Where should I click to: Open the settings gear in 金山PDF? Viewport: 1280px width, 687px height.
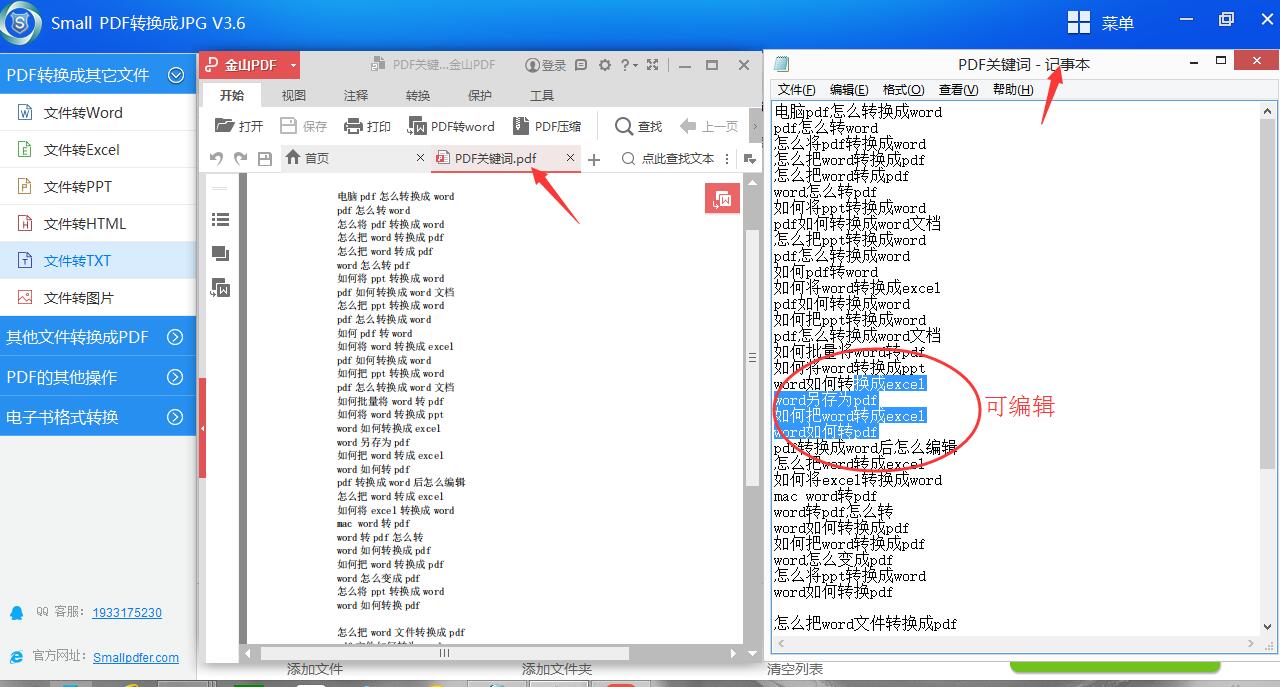[605, 65]
